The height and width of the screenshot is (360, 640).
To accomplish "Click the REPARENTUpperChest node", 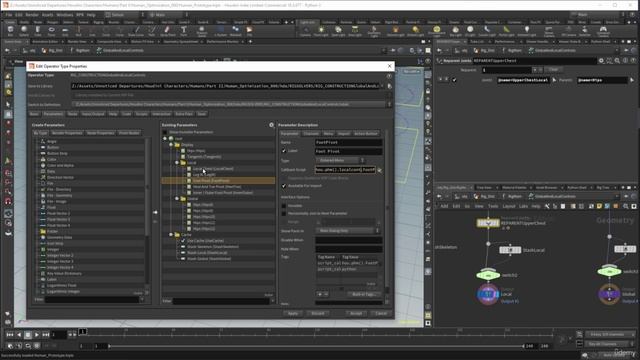I will click(488, 223).
